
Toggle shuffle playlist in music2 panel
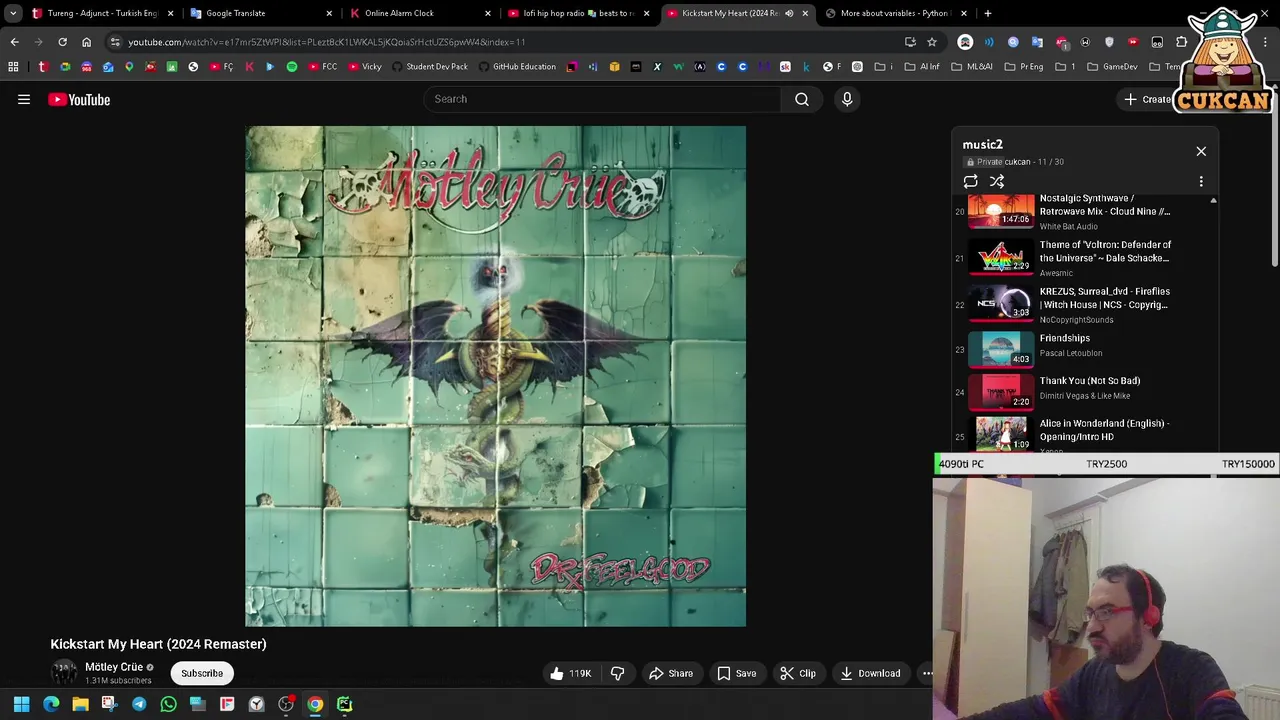tap(997, 182)
